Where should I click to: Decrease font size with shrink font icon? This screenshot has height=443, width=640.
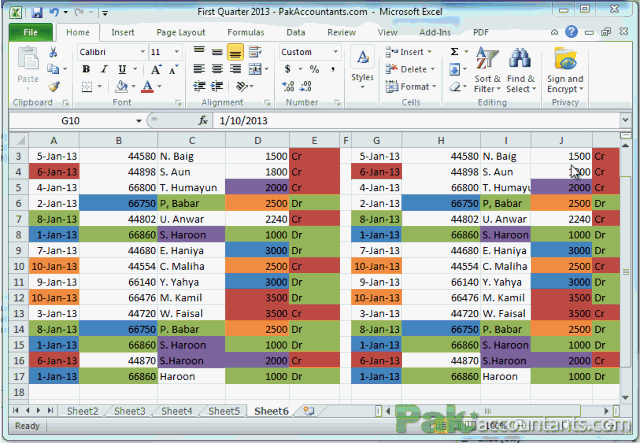coord(173,69)
